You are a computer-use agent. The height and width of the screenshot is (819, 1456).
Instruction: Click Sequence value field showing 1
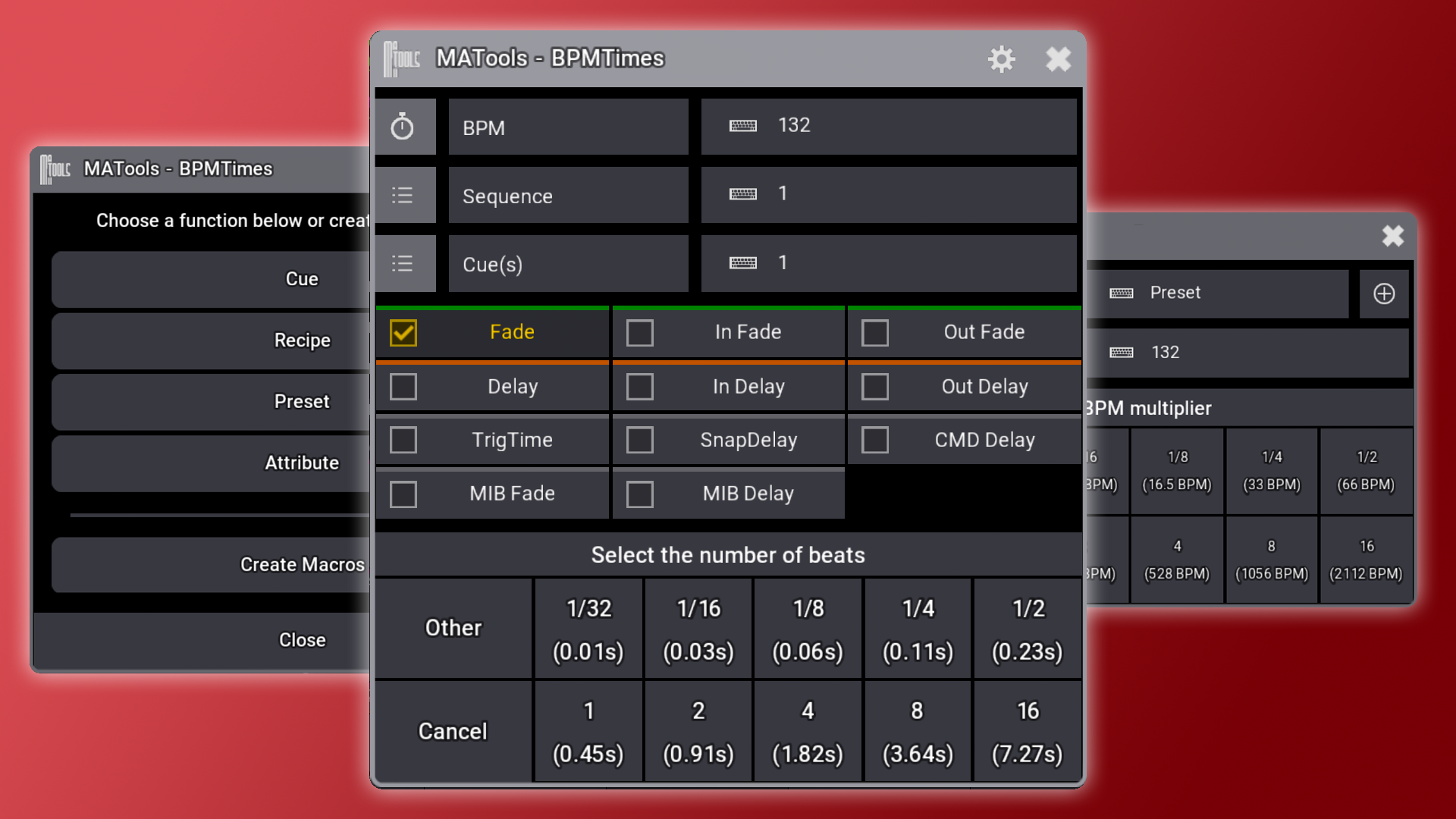tap(889, 195)
